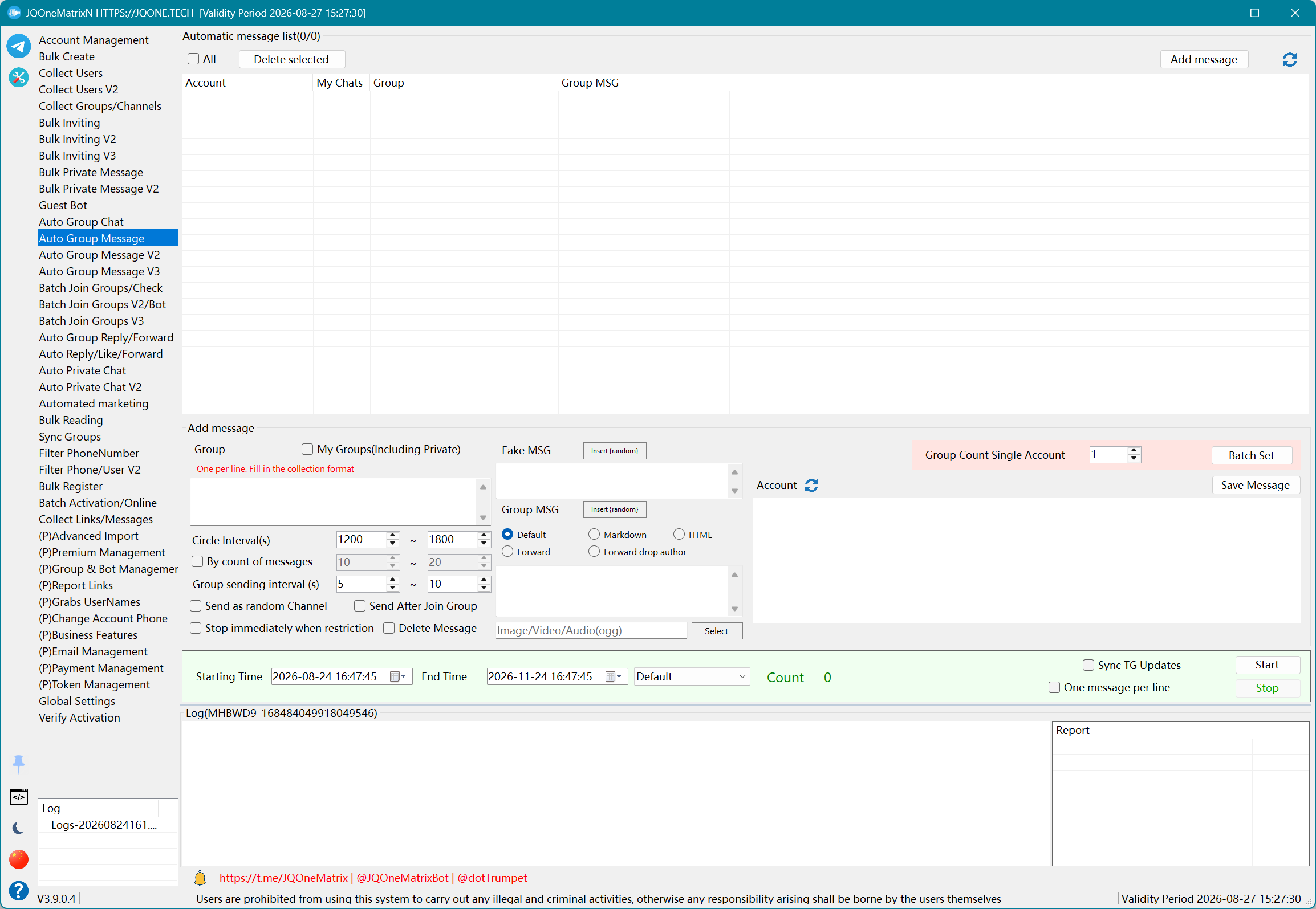
Task: Open Verify Activation
Action: (79, 718)
